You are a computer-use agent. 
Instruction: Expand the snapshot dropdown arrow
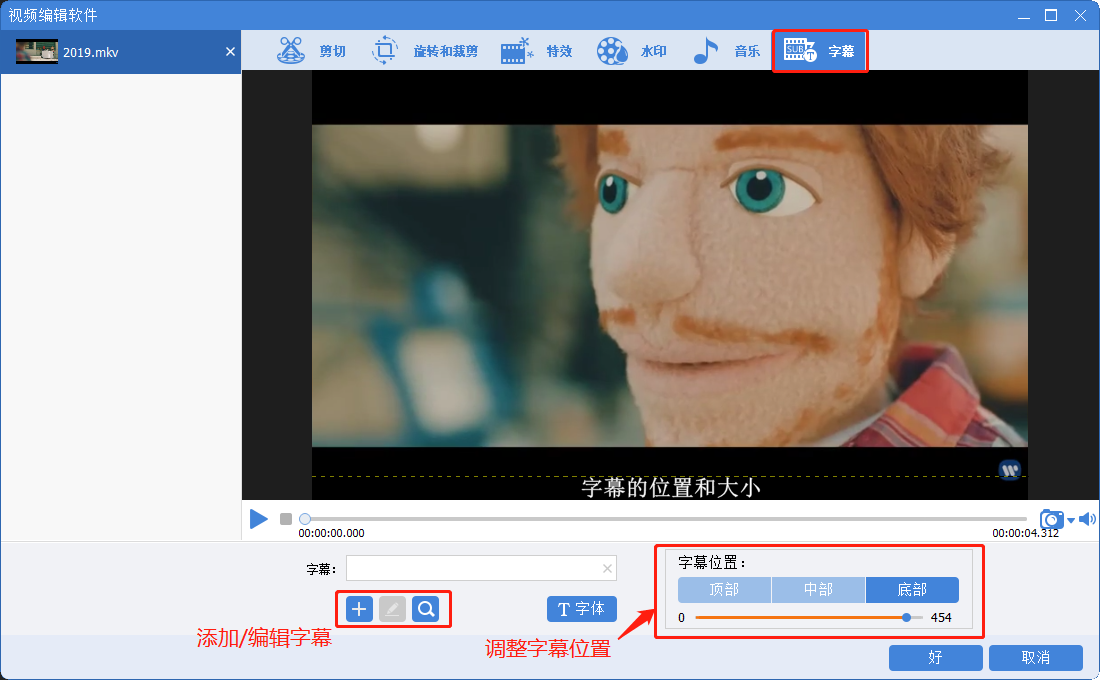[x=1071, y=521]
